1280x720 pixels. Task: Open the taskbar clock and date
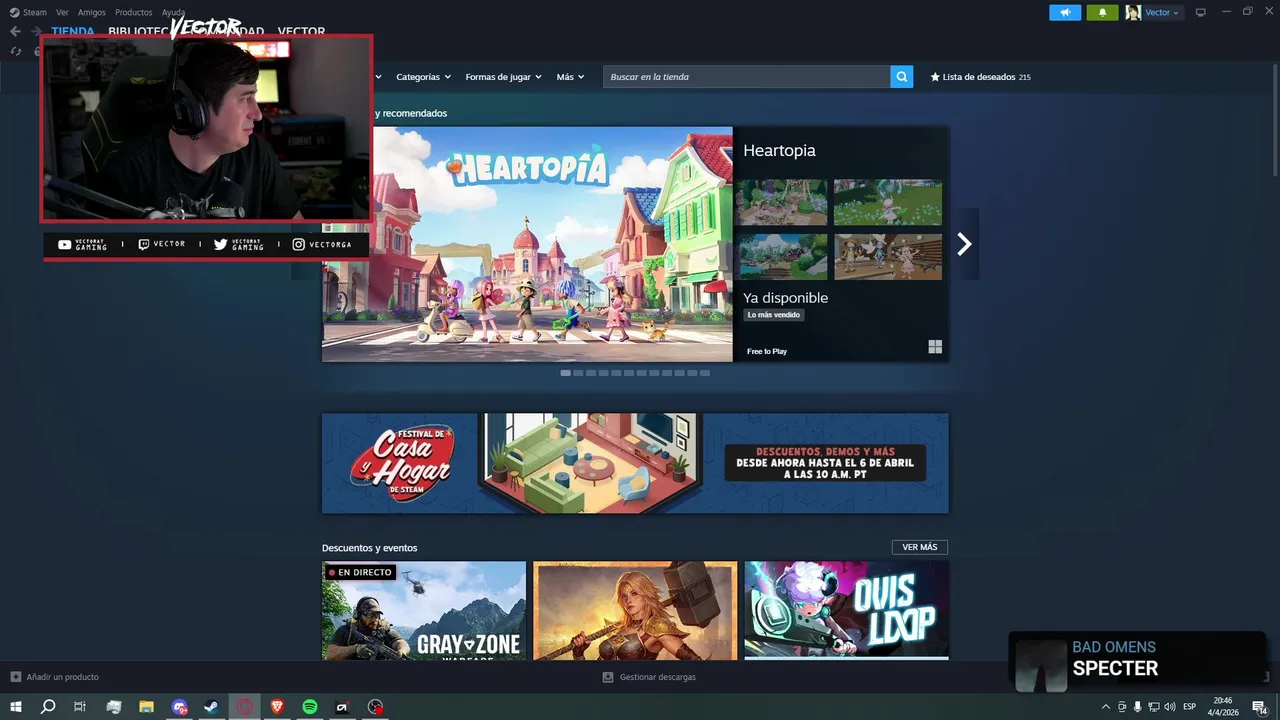pos(1223,707)
